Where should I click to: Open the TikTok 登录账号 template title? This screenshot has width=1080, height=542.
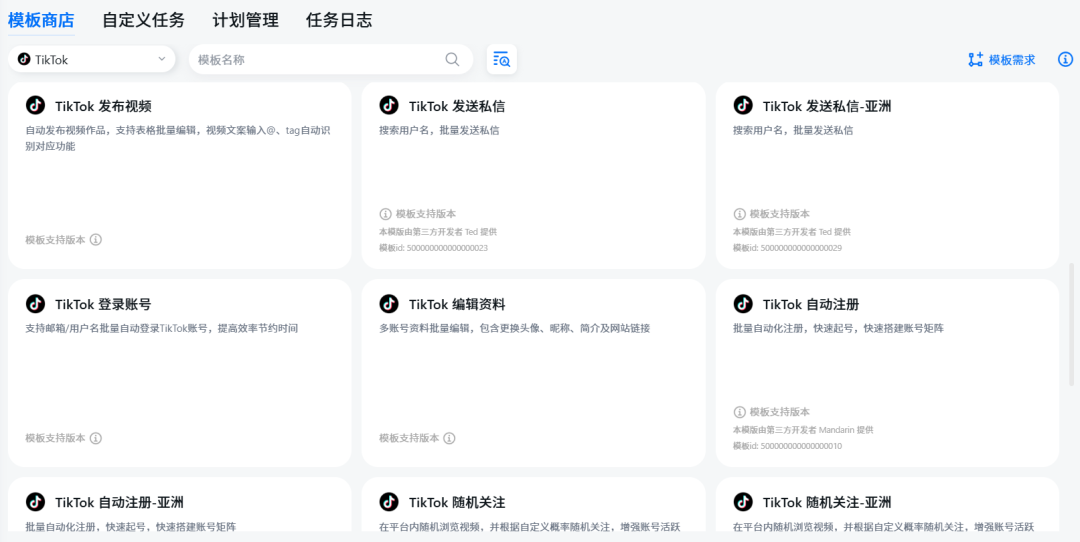[103, 304]
